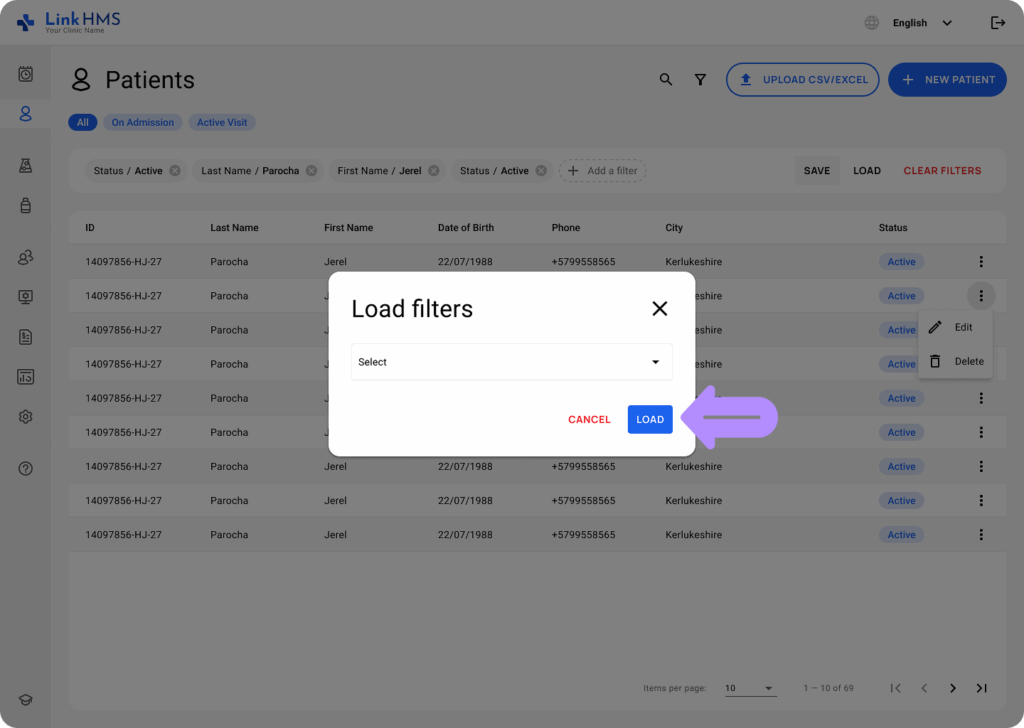Screen dimensions: 1024x728
Task: Open the reports document icon in sidebar
Action: coord(25,337)
